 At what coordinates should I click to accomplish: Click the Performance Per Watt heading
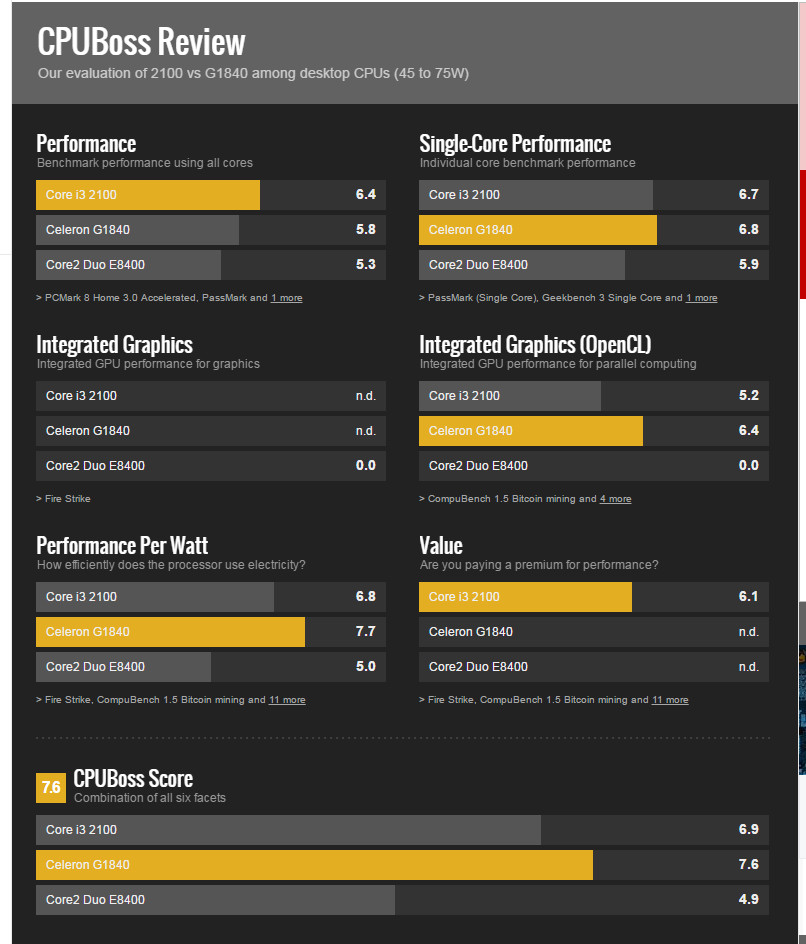[x=122, y=546]
